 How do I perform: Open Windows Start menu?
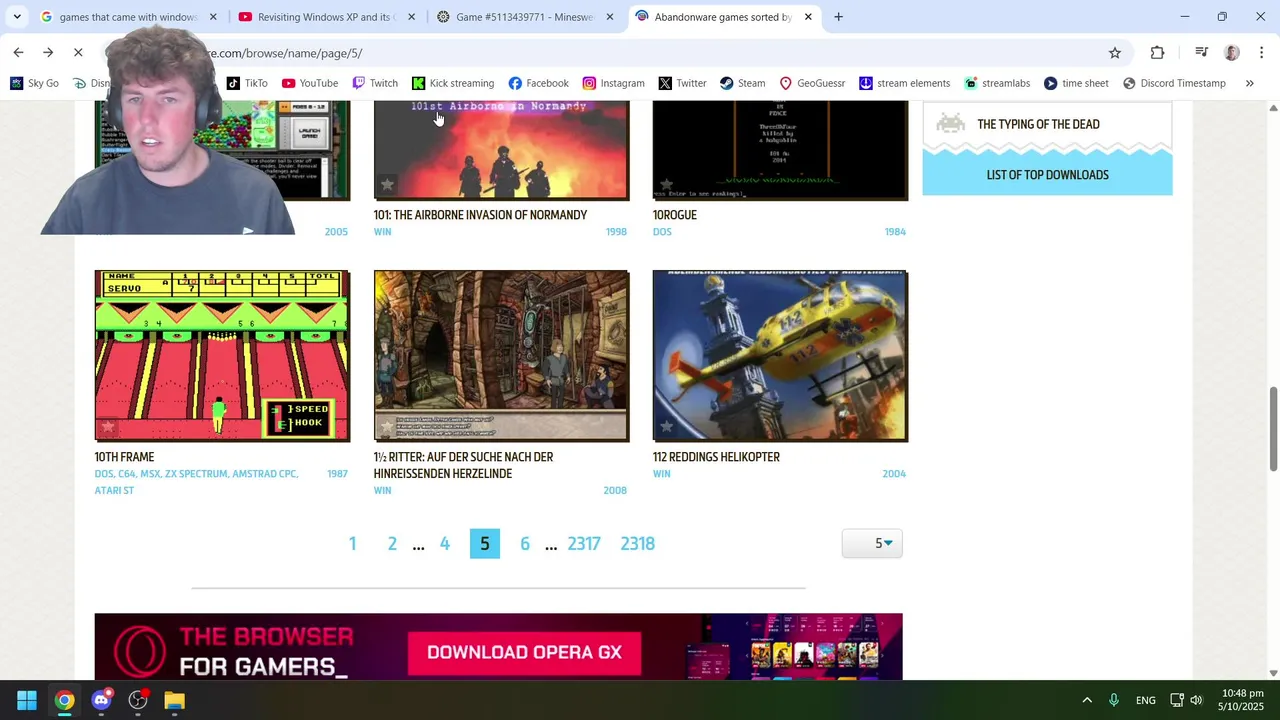[x=27, y=700]
